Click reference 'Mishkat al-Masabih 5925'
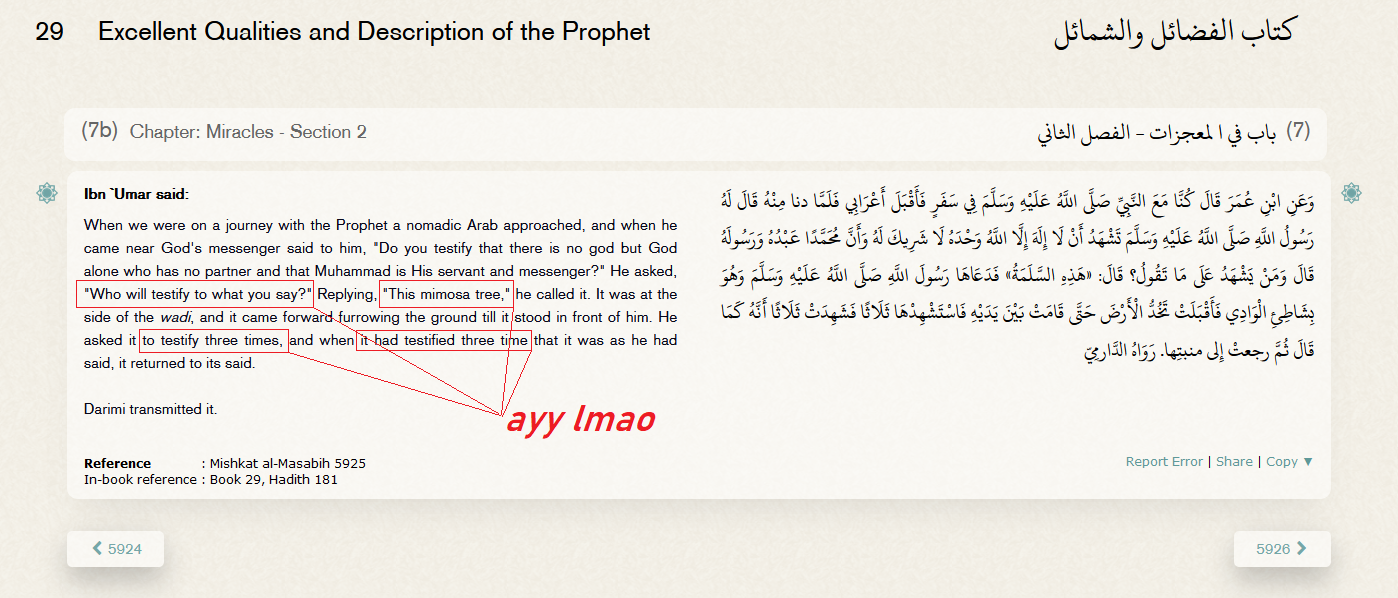 click(x=287, y=464)
